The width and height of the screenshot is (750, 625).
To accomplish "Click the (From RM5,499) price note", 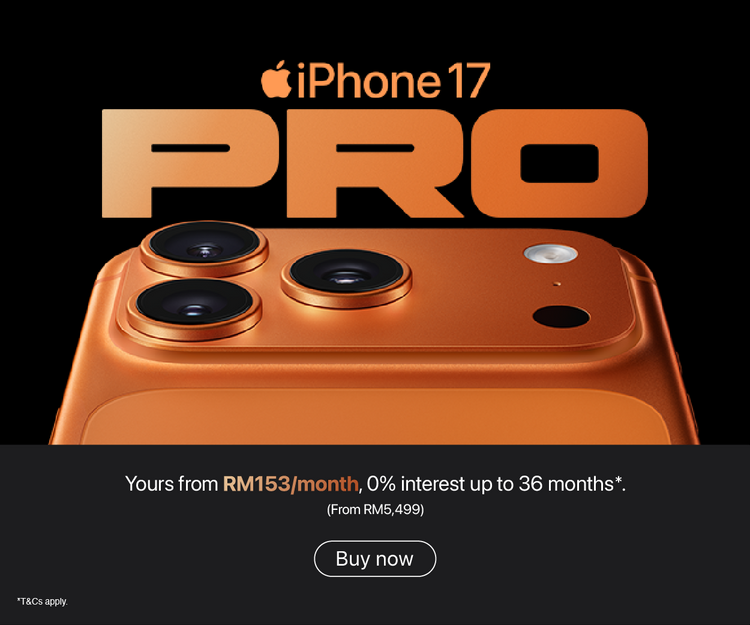I will [x=375, y=510].
